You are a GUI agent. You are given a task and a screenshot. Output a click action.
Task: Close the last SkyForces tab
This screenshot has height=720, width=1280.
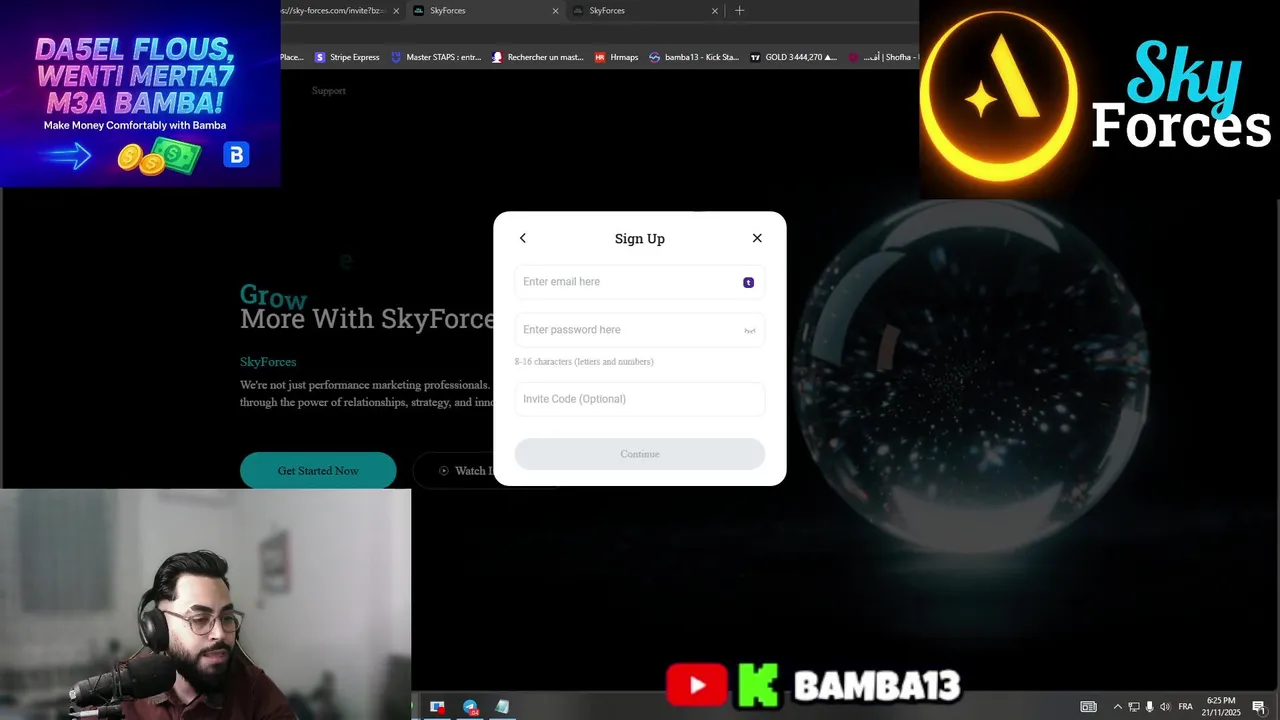(x=715, y=10)
